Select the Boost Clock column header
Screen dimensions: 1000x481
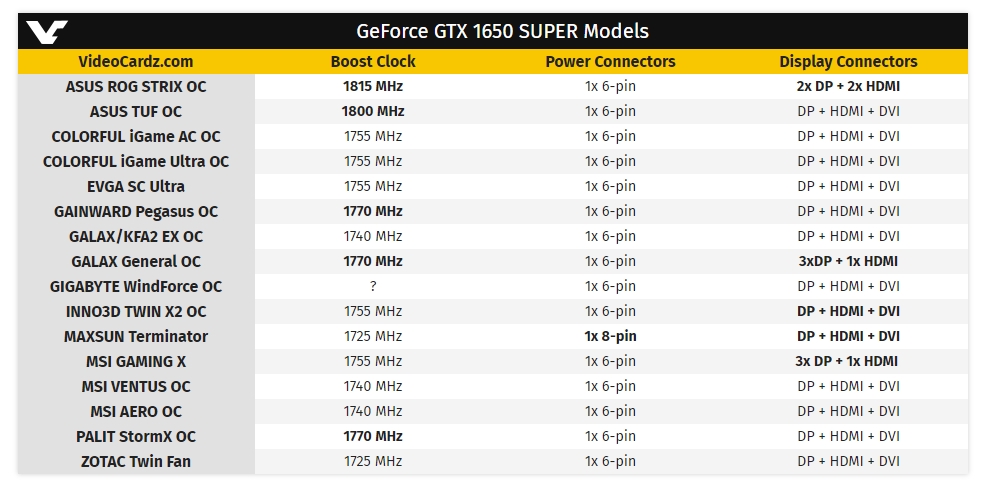(373, 62)
